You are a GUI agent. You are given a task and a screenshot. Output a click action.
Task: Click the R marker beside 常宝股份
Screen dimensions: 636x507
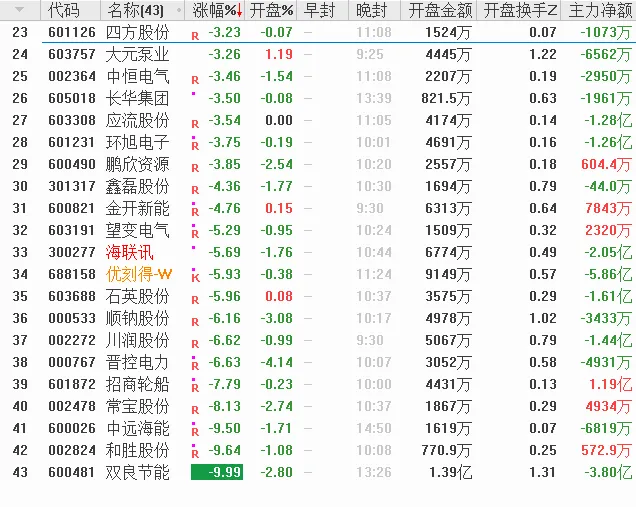pos(195,410)
